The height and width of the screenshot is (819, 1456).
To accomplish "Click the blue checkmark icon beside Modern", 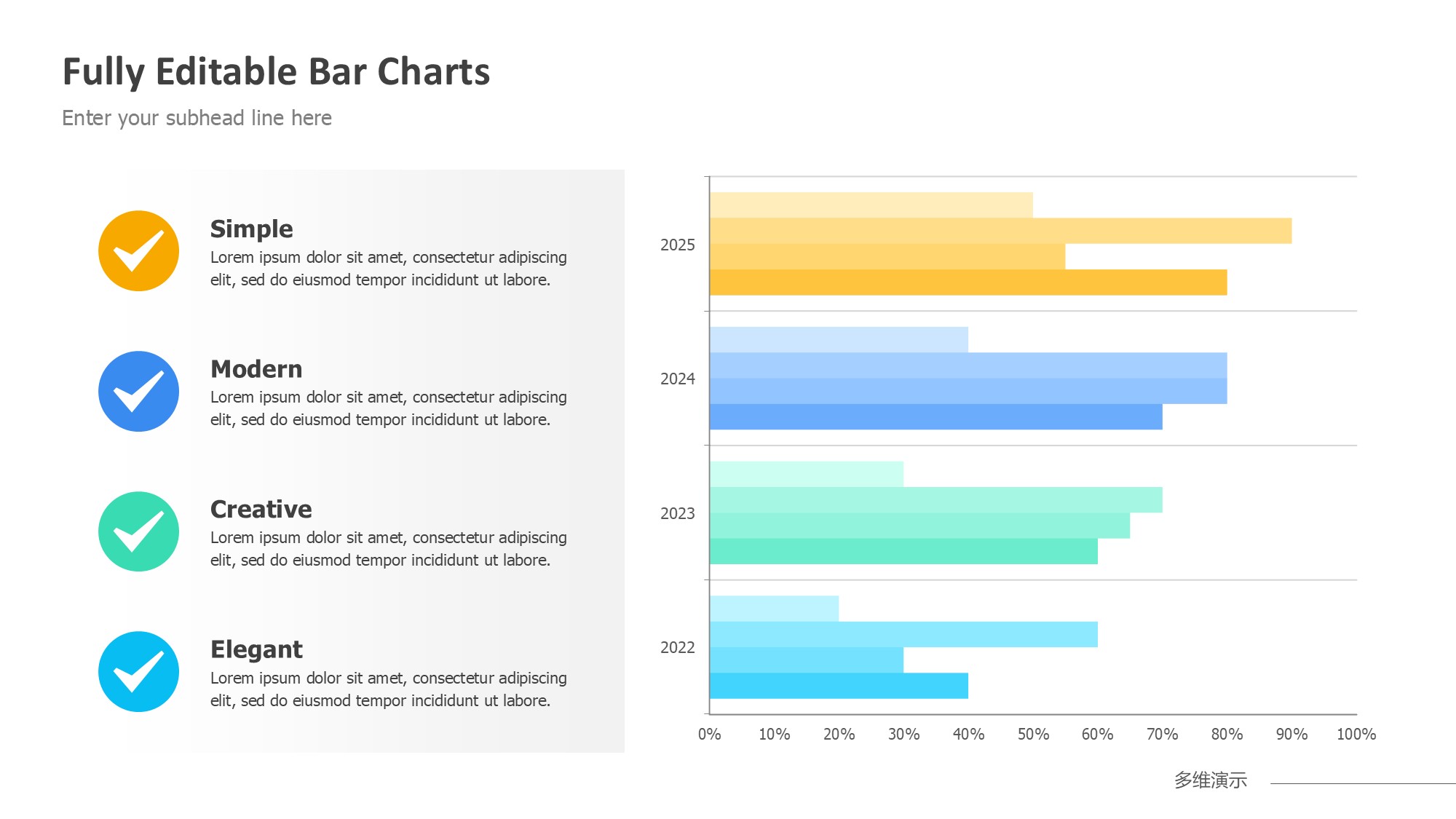I will (138, 392).
